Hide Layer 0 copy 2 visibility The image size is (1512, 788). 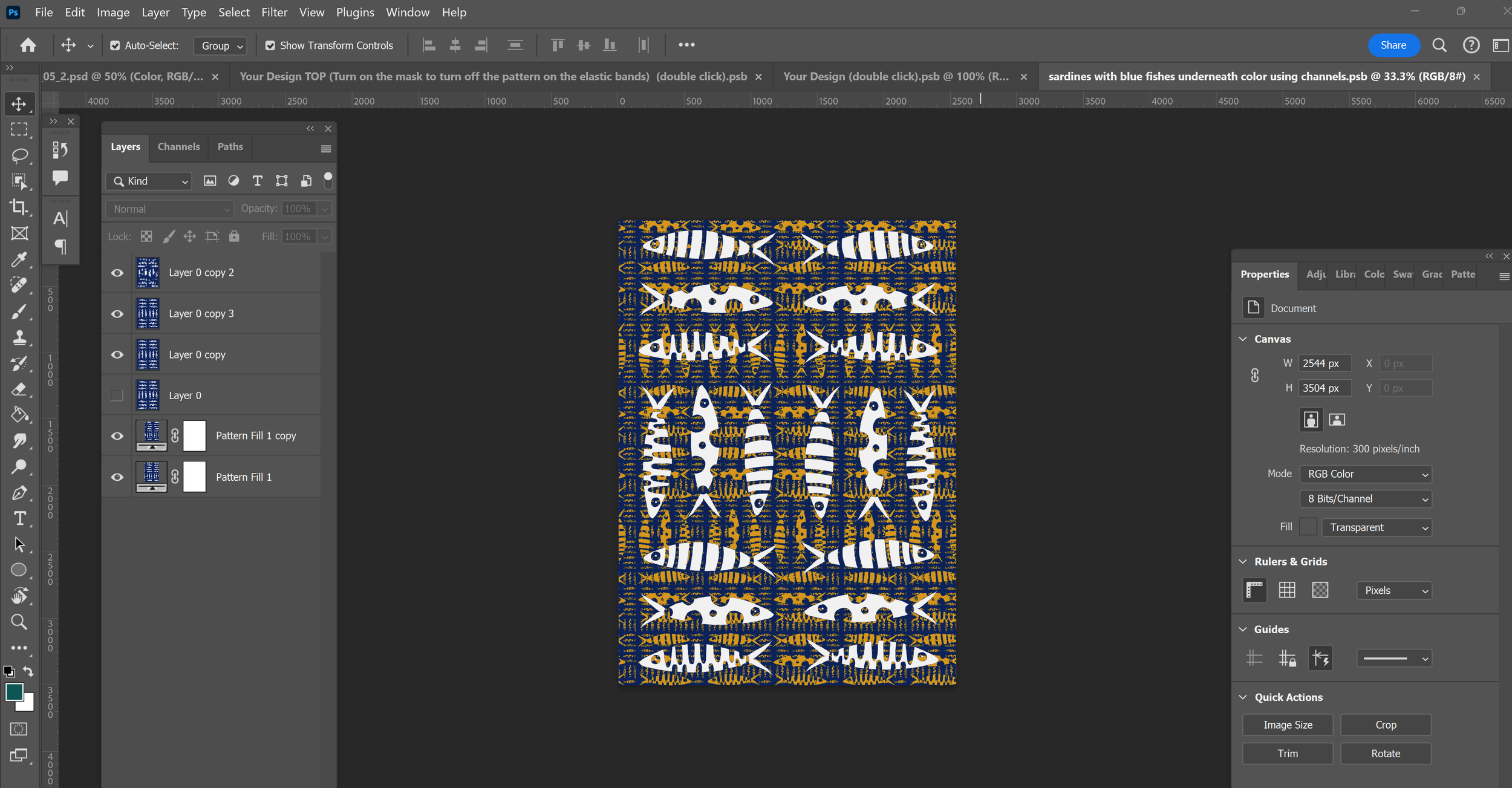pyautogui.click(x=117, y=273)
